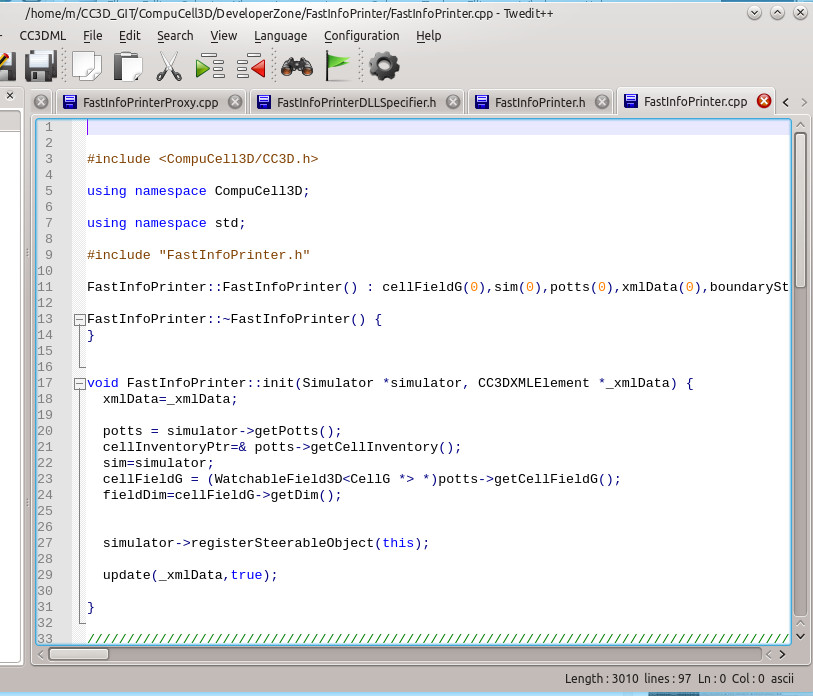Viewport: 813px width, 696px height.
Task: Close the FastInfoPrinter.cpp tab
Action: 764,101
